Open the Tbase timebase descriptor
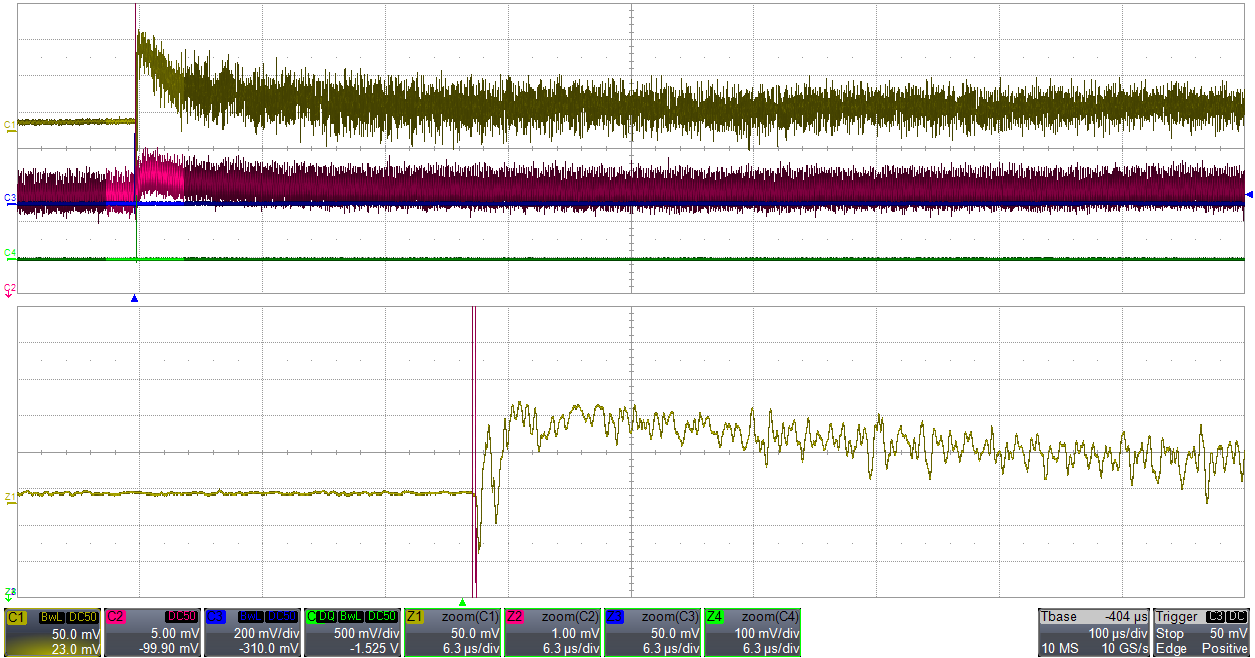This screenshot has height=658, width=1255. tap(1094, 633)
